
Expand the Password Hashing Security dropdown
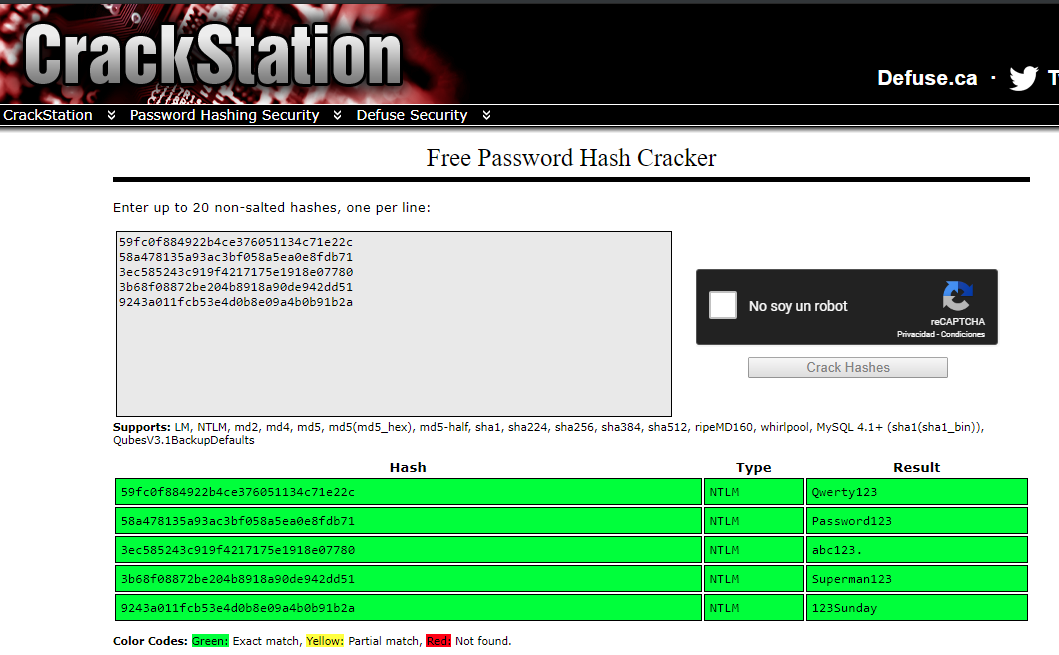(x=337, y=115)
